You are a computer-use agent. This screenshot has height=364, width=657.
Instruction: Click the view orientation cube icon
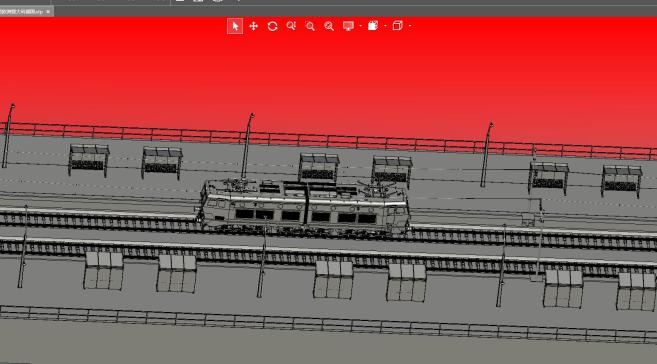398,26
